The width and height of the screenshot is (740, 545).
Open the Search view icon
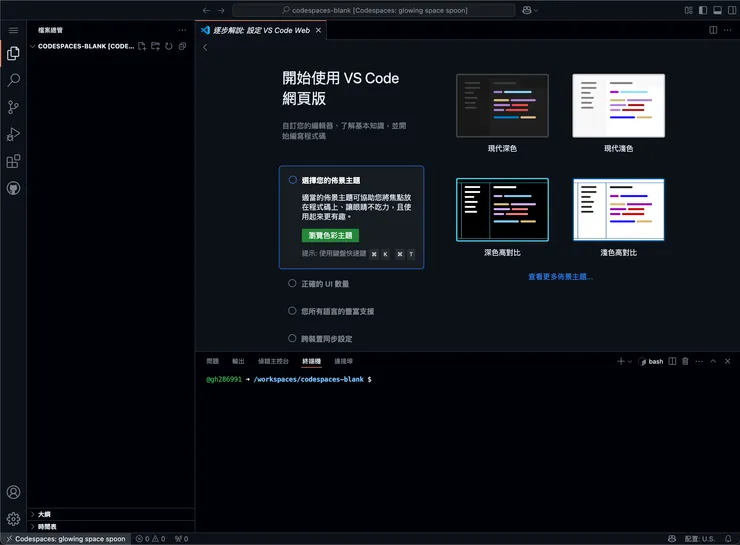(x=13, y=80)
